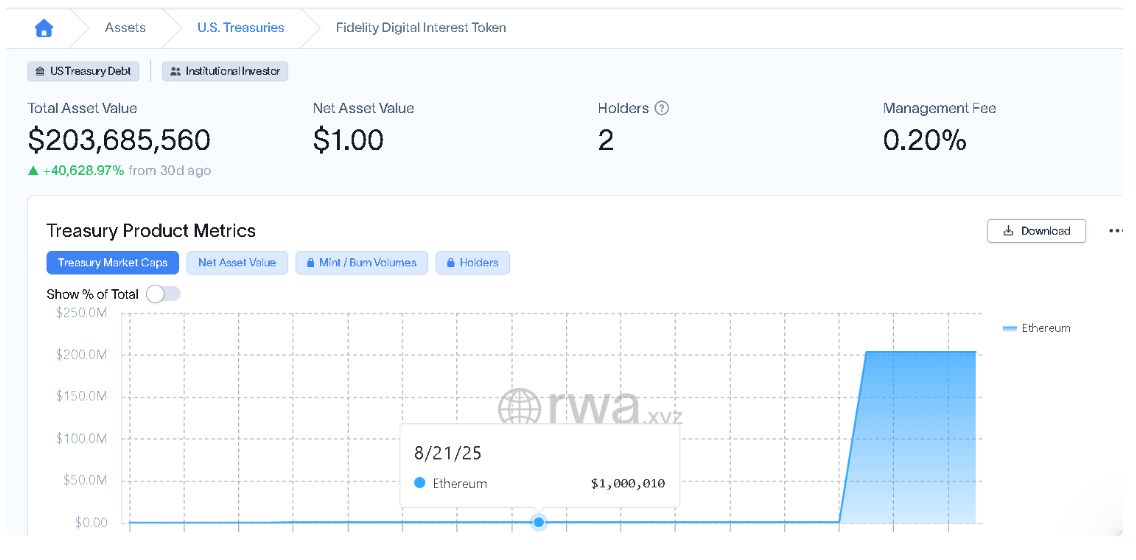The image size is (1136, 560).
Task: Open the Holders chart tab
Action: (x=472, y=263)
